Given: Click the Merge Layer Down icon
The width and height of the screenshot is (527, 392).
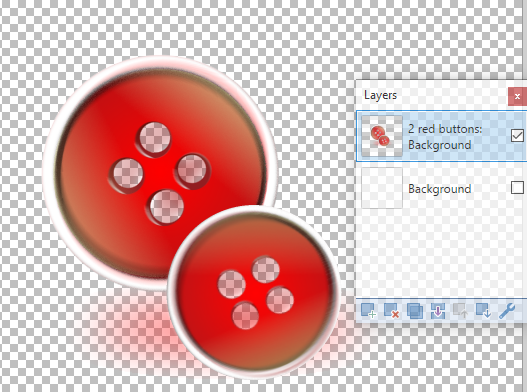Looking at the screenshot, I should click(438, 310).
